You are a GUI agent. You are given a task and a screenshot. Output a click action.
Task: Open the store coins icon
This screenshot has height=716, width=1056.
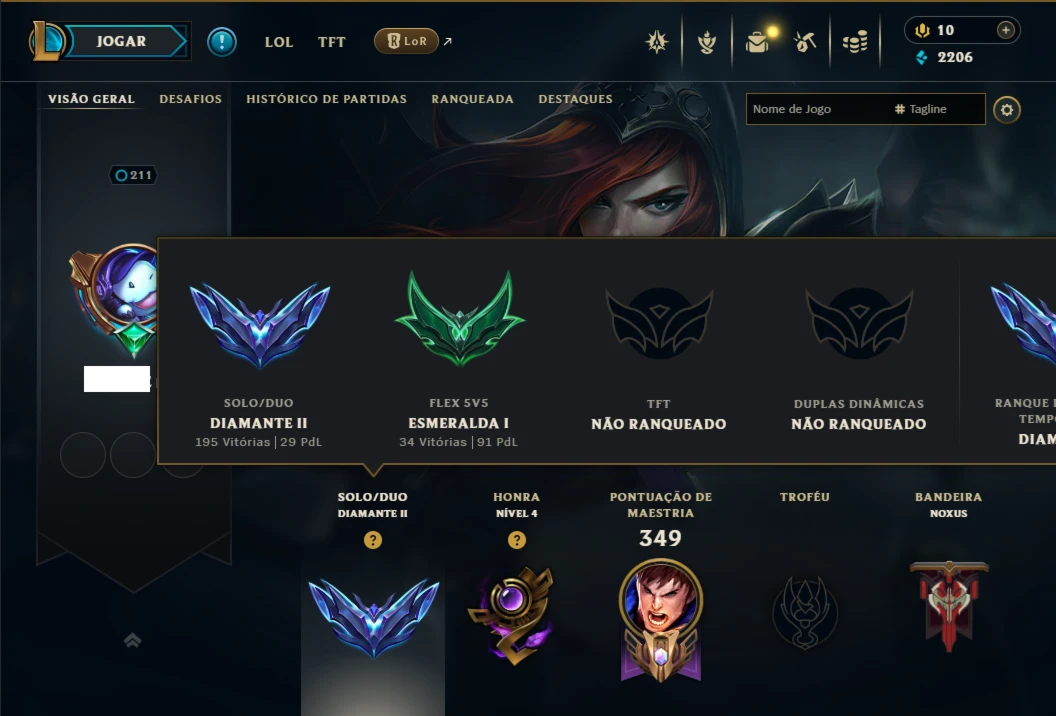(x=855, y=42)
